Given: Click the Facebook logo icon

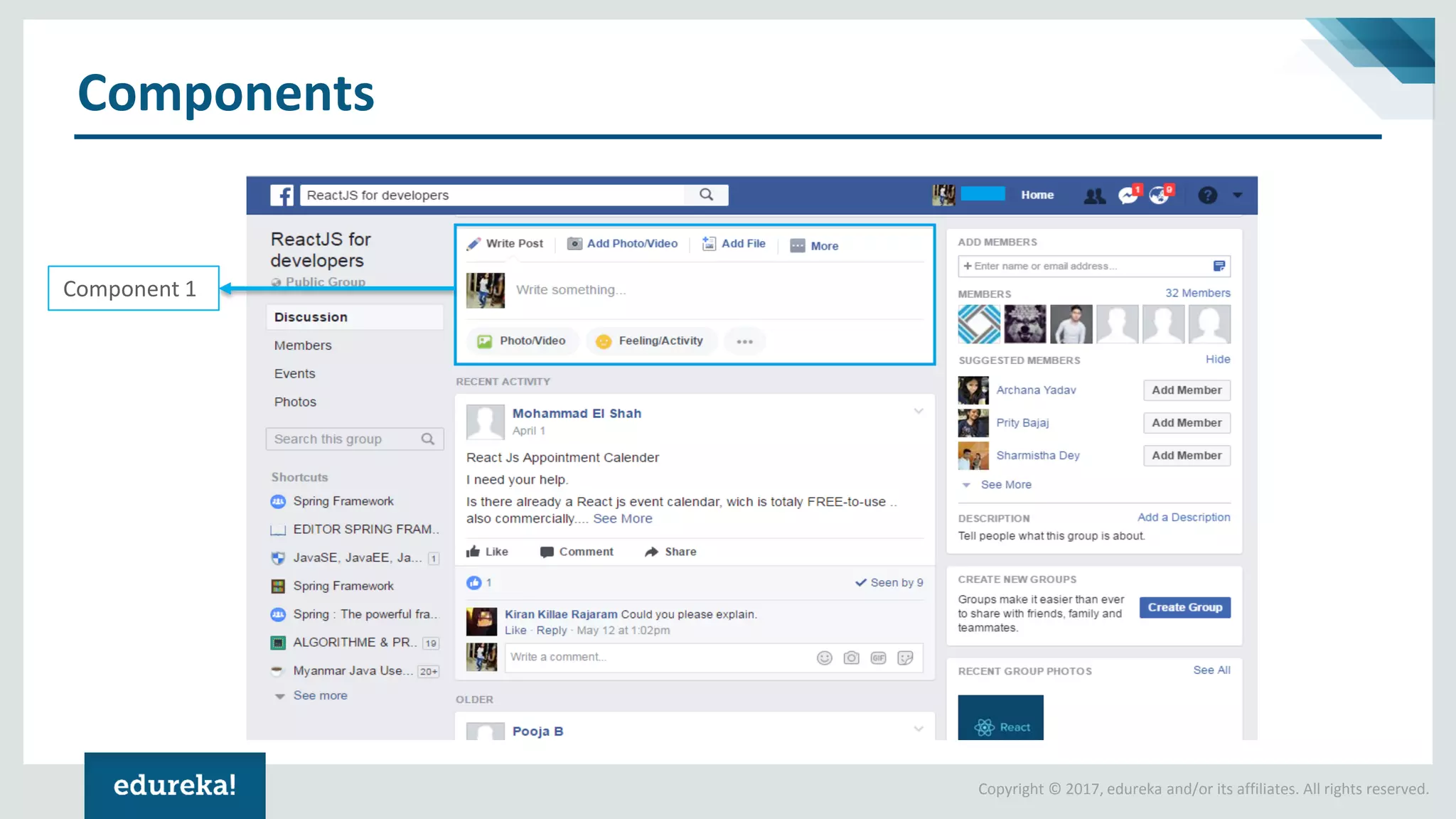Looking at the screenshot, I should click(x=282, y=195).
